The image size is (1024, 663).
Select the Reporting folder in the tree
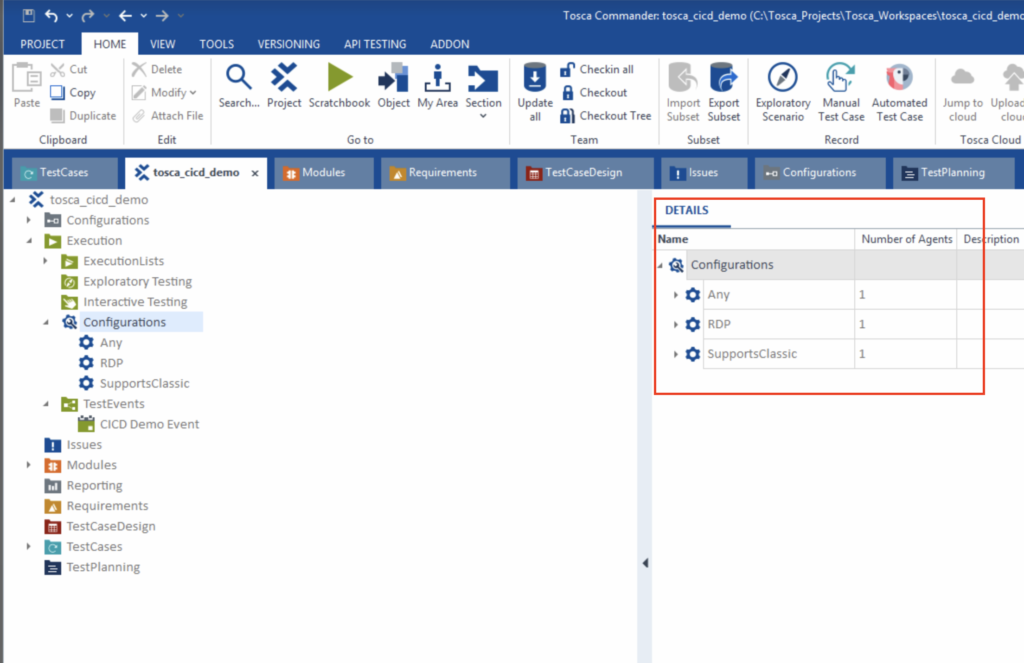click(x=94, y=486)
